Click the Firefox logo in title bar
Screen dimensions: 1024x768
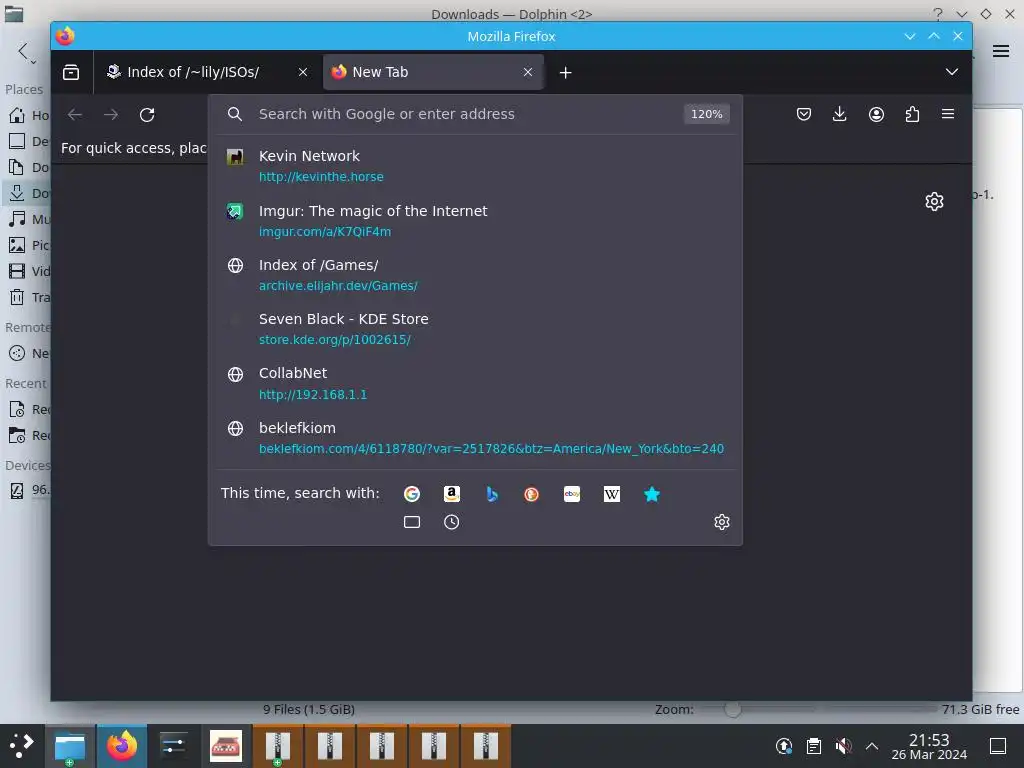coord(65,36)
